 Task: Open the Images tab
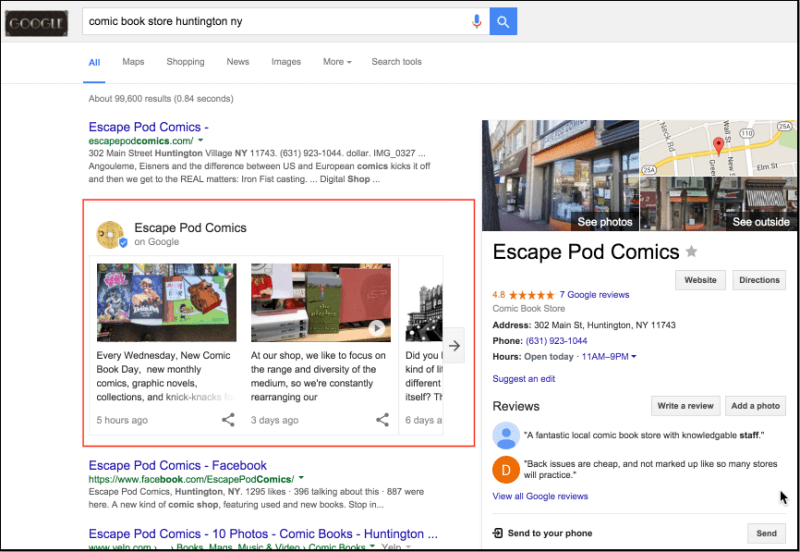click(x=286, y=62)
